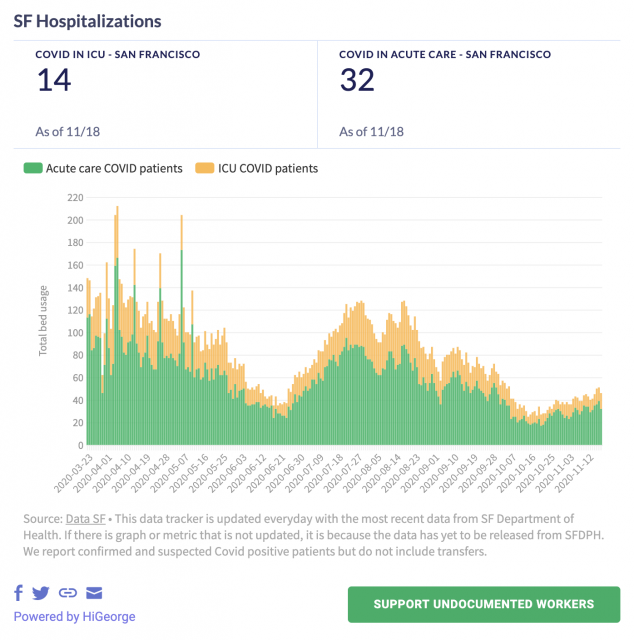634x640 pixels.
Task: Click the SF Hospitalizations title
Action: pyautogui.click(x=87, y=20)
